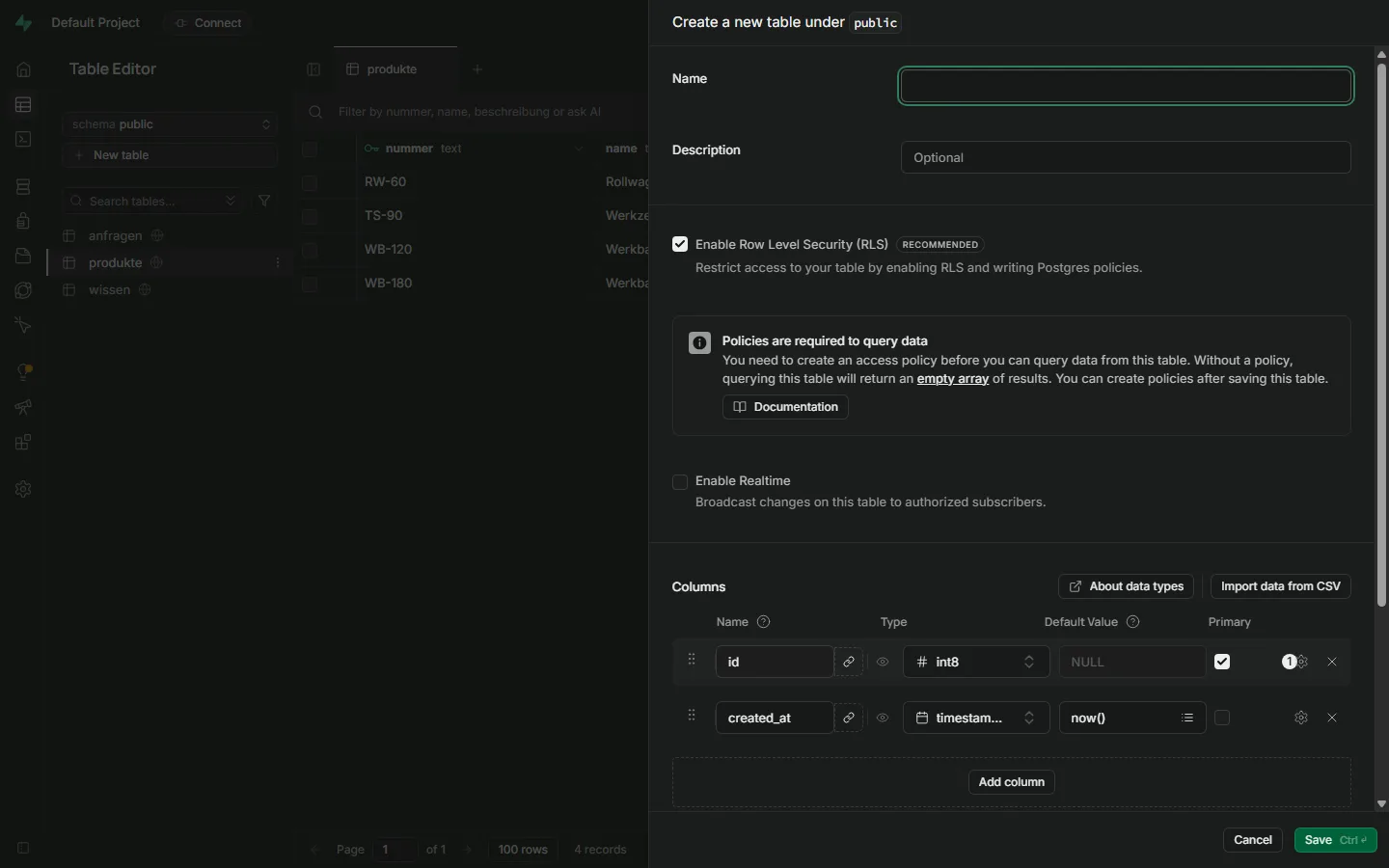Open foreign key link for created_at column

(849, 718)
